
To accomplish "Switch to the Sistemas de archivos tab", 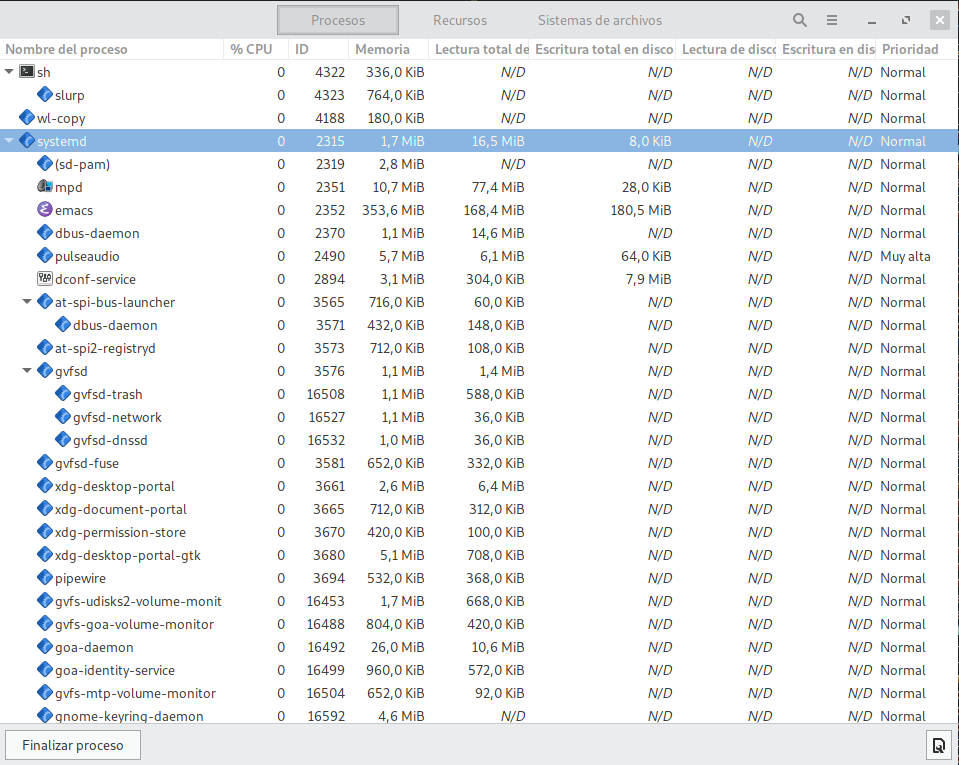I will (599, 20).
